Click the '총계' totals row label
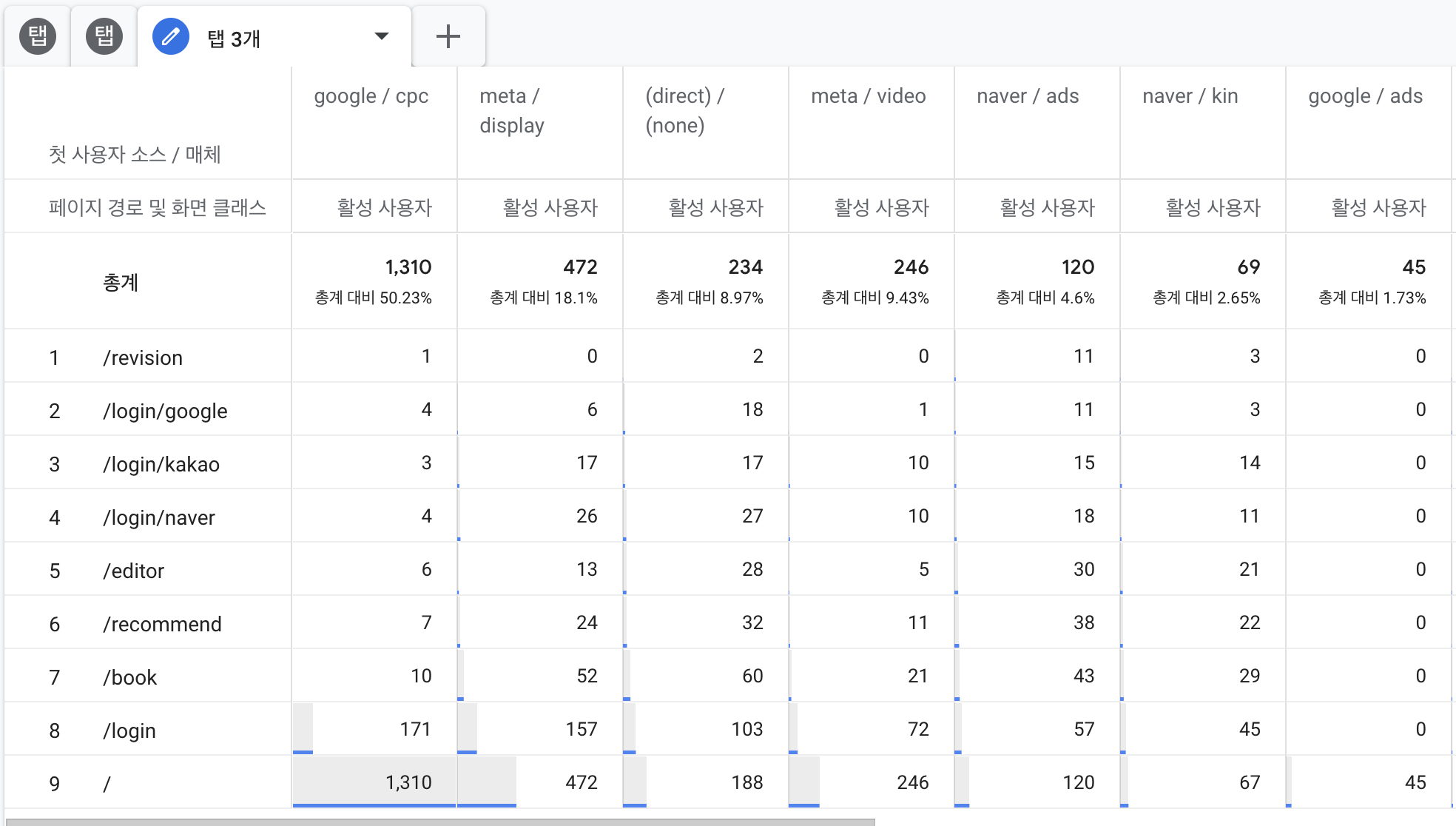The width and height of the screenshot is (1456, 826). 121,282
